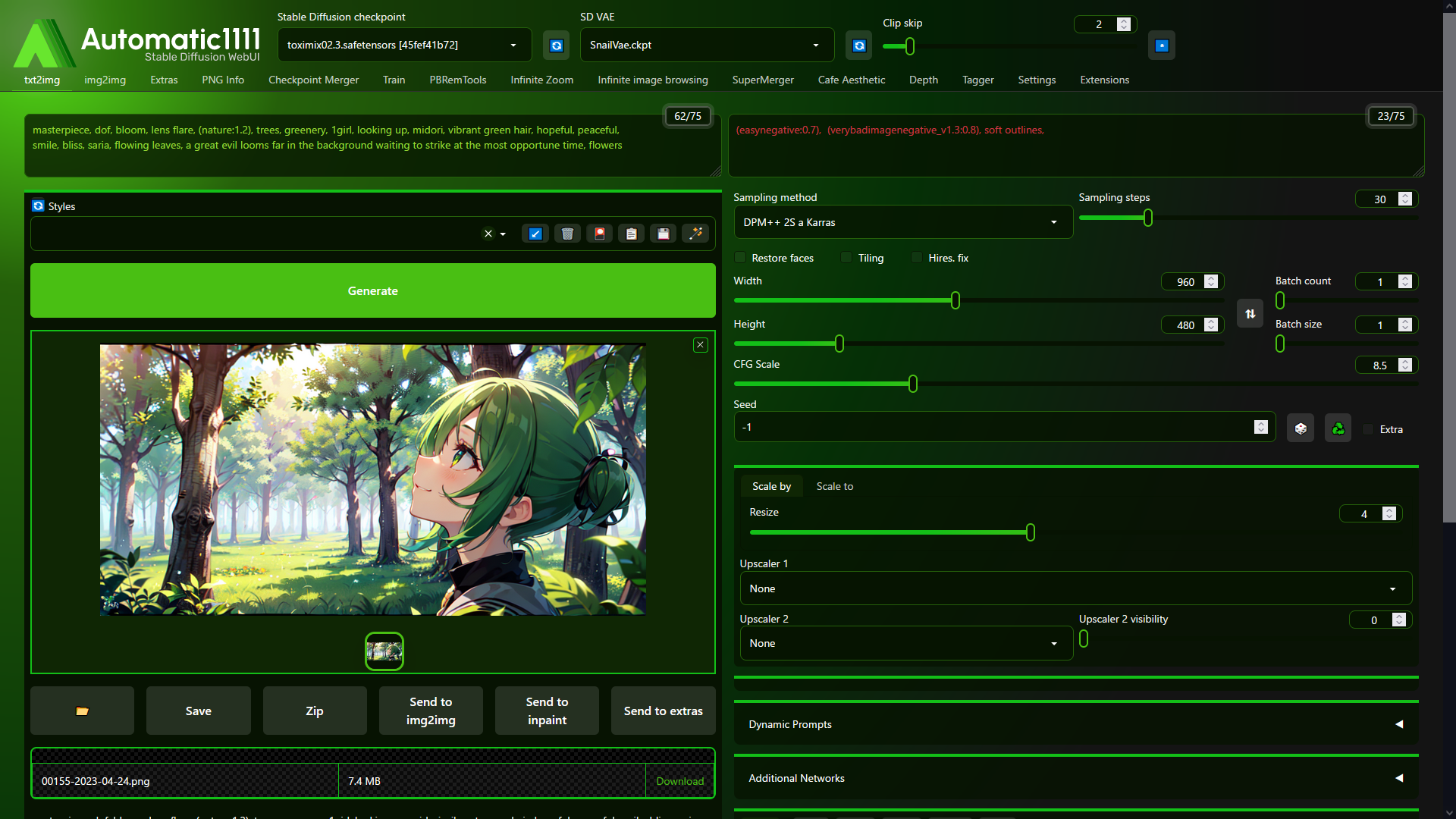The height and width of the screenshot is (819, 1456).
Task: Check the Extra seed checkbox
Action: 1369,429
